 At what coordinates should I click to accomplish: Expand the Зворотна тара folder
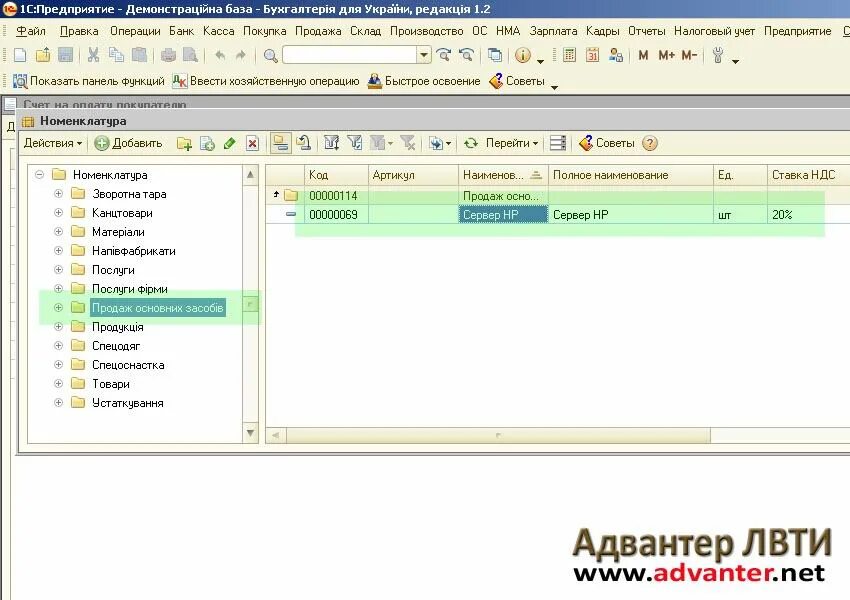(59, 193)
